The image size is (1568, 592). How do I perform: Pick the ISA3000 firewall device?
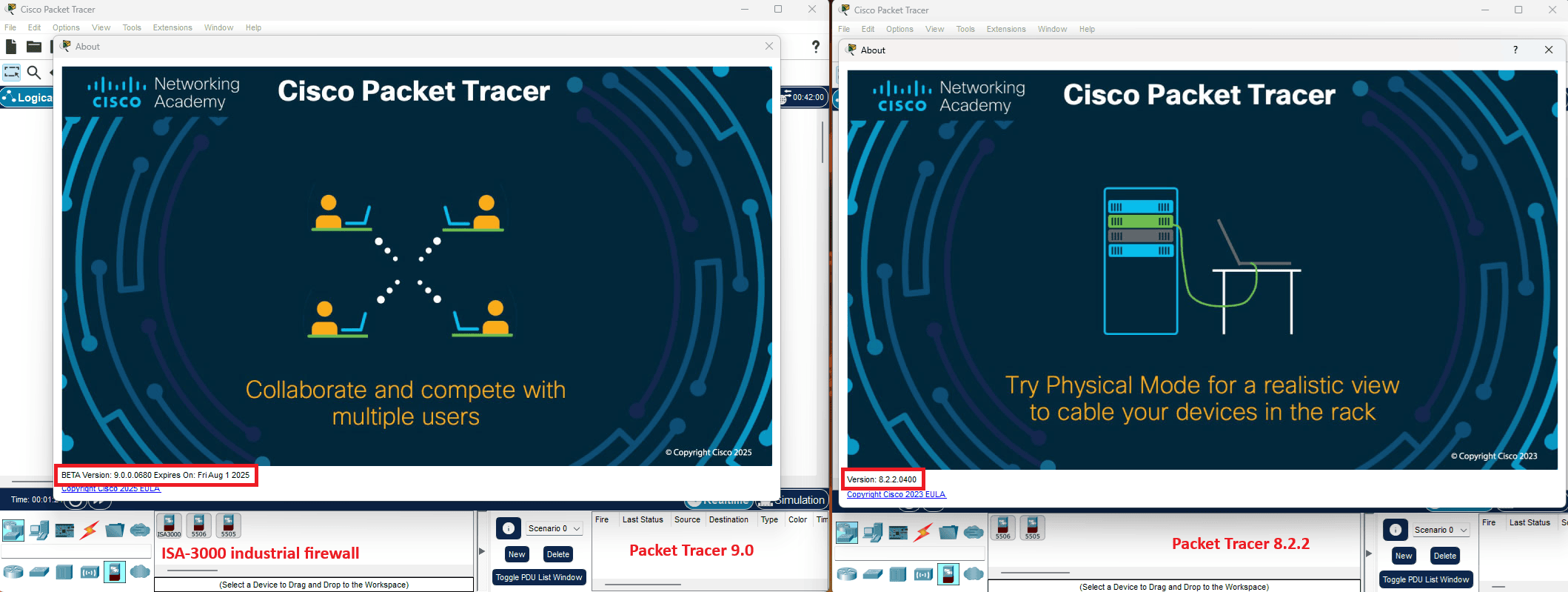click(169, 525)
